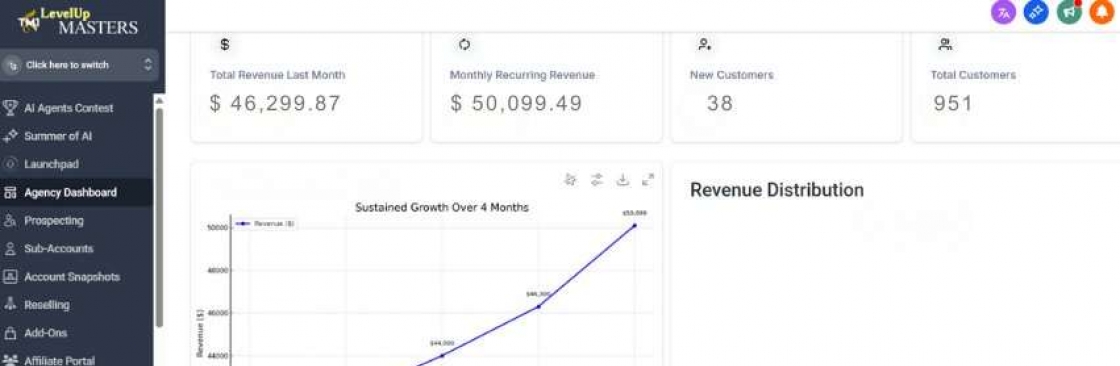The height and width of the screenshot is (366, 1120).
Task: Expand the chart to fullscreen
Action: tap(648, 179)
